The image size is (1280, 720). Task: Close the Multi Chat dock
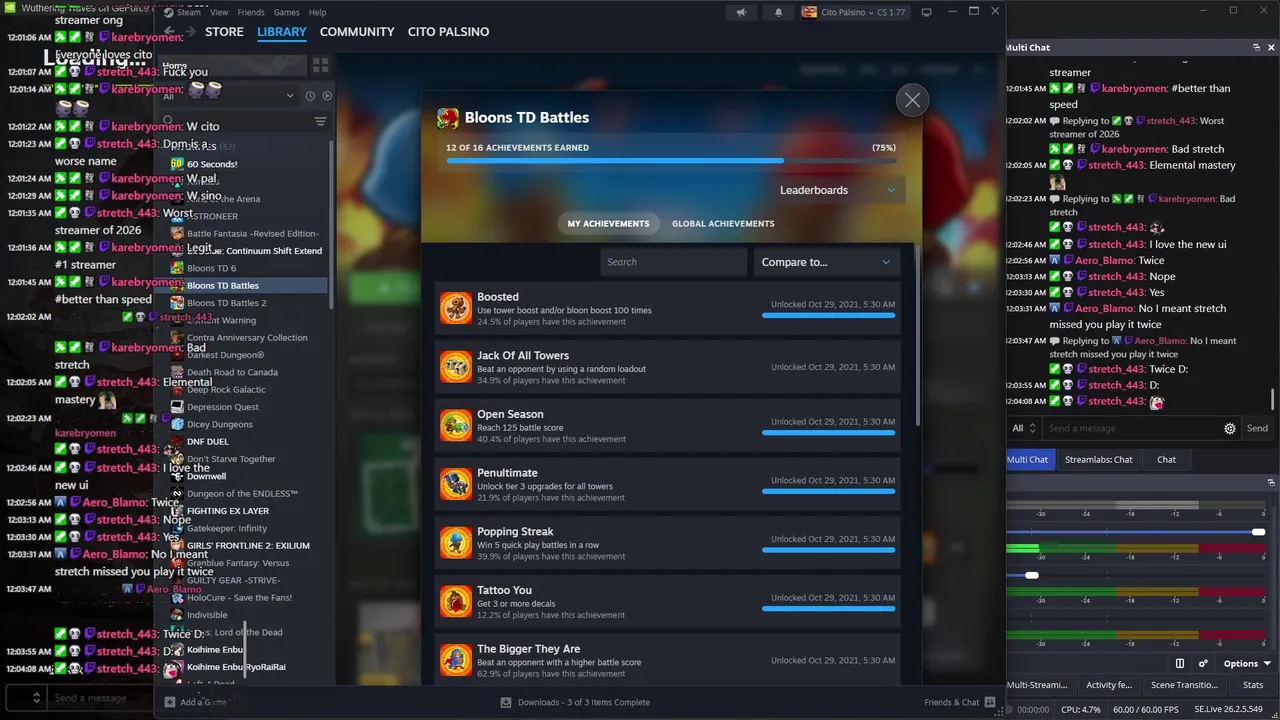coord(1272,47)
